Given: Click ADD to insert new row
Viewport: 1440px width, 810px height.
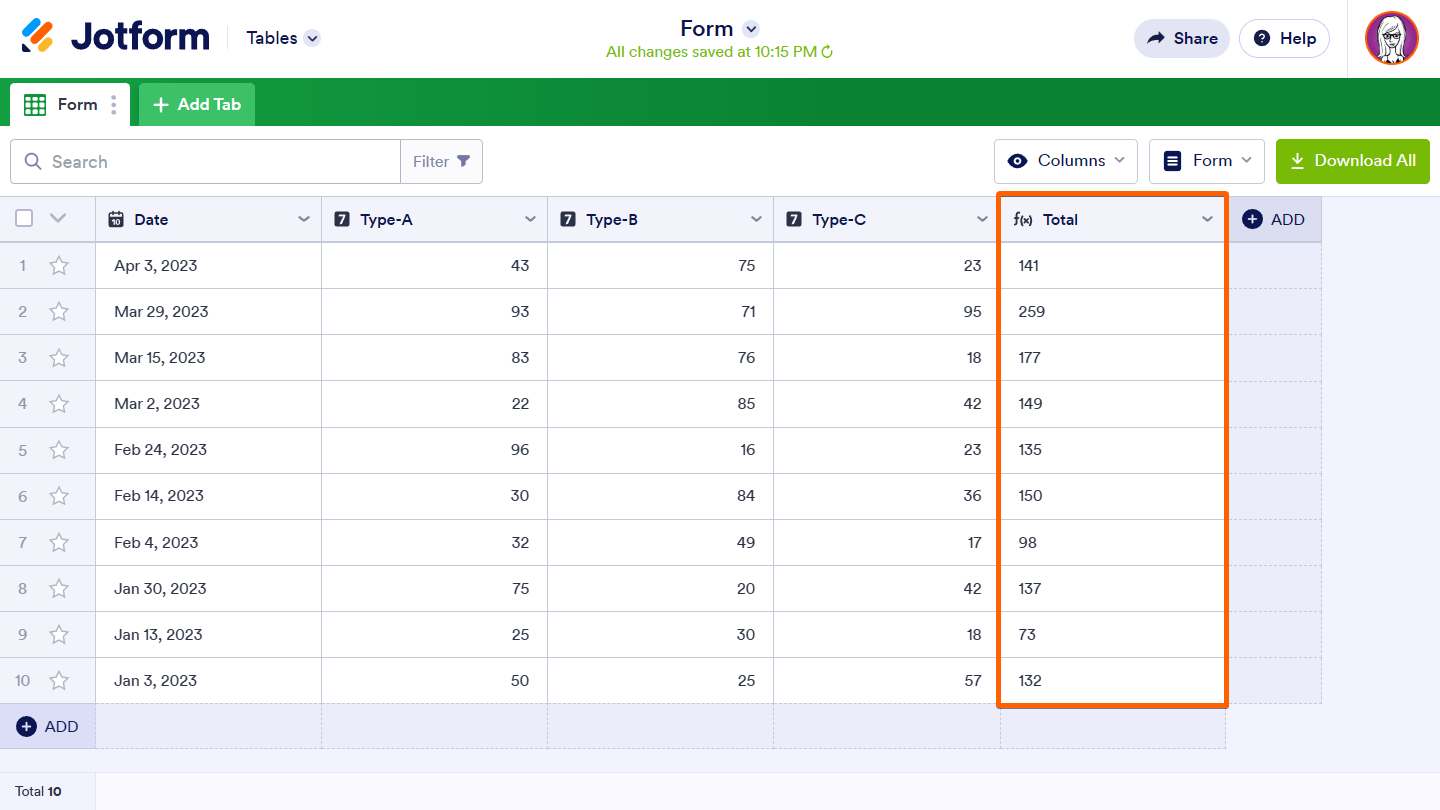Looking at the screenshot, I should (x=48, y=727).
